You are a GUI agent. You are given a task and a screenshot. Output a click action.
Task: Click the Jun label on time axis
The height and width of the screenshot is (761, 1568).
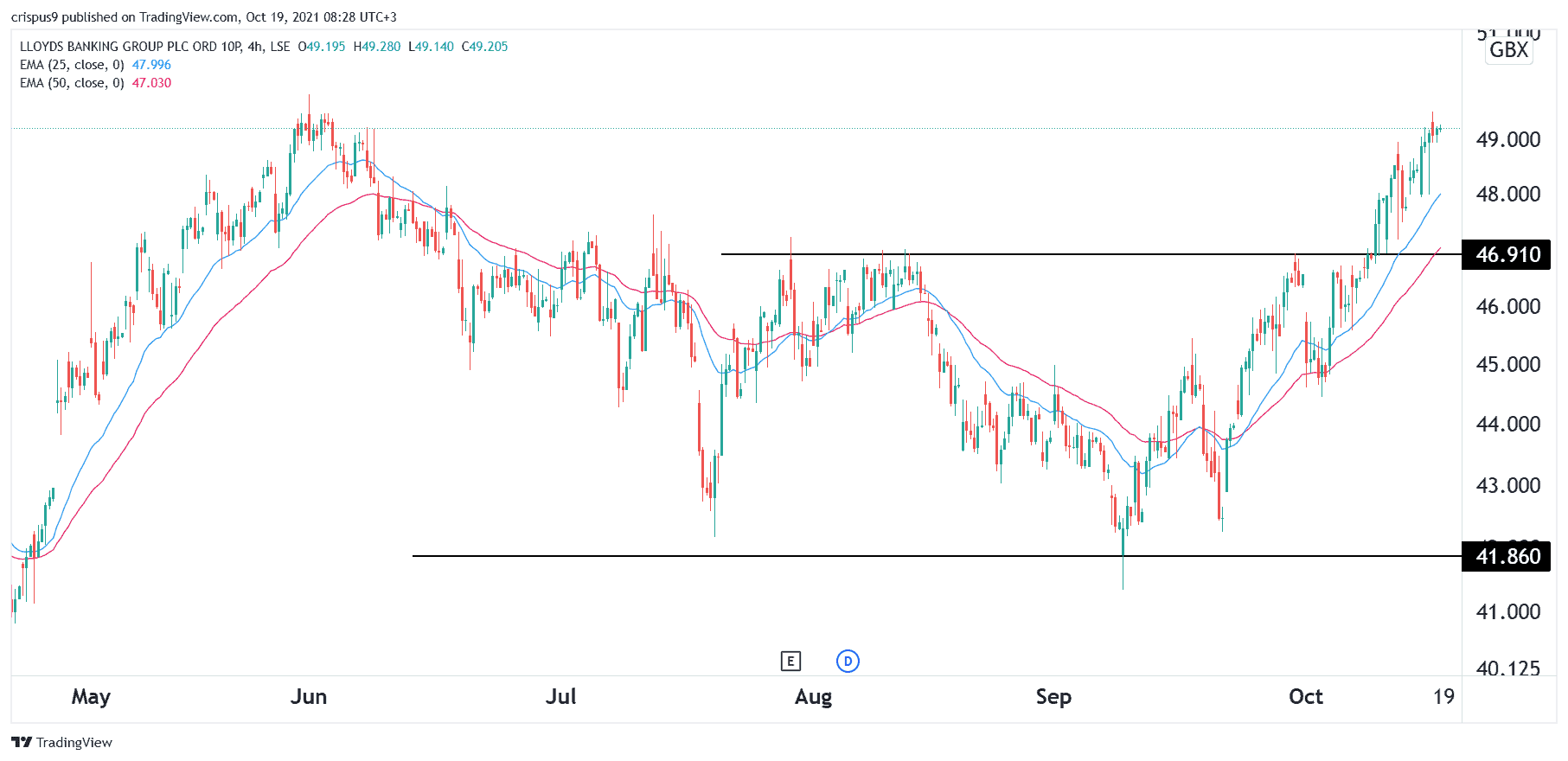[x=308, y=697]
